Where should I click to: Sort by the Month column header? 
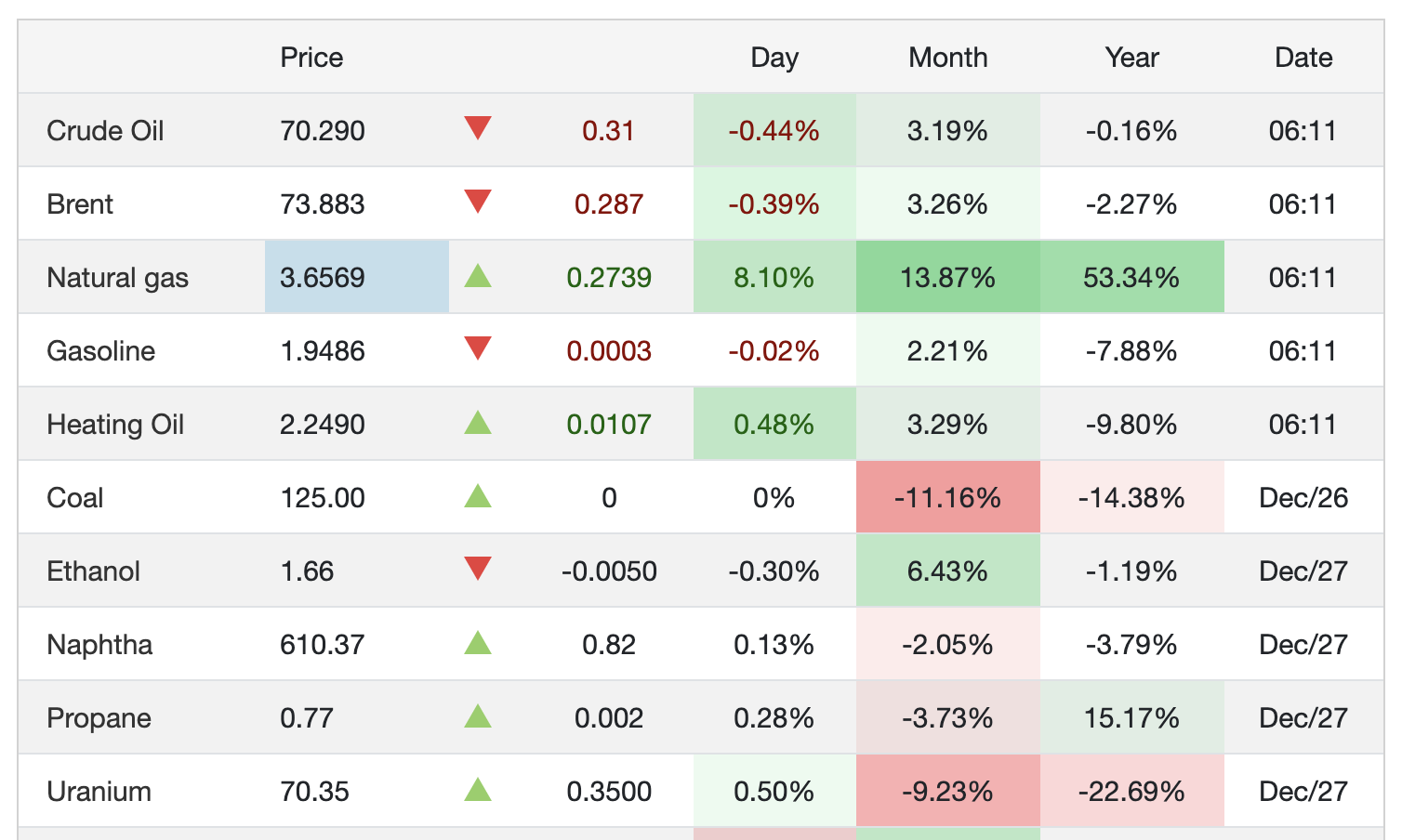coord(948,58)
